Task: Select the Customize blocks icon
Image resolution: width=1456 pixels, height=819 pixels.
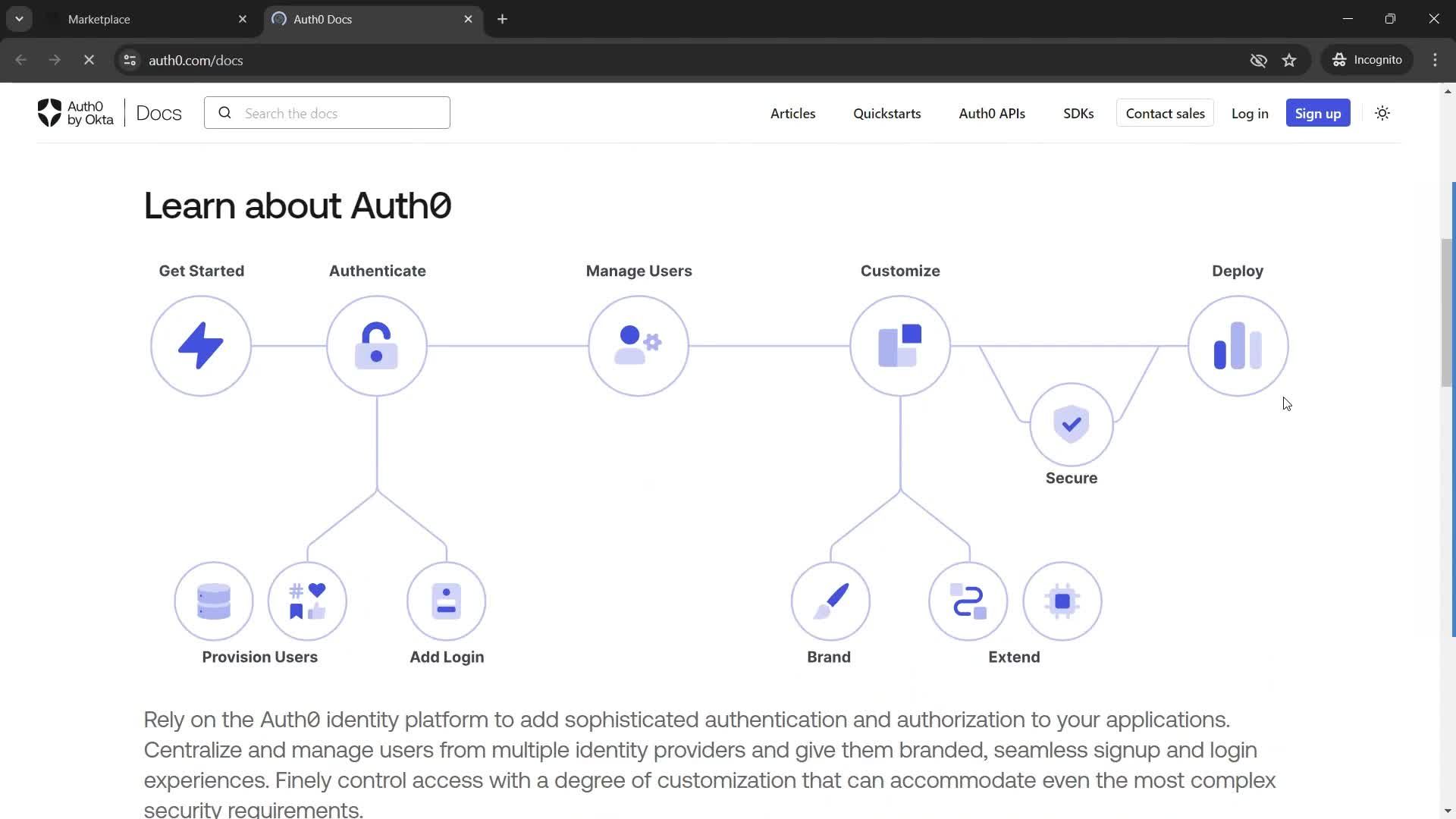Action: [900, 346]
